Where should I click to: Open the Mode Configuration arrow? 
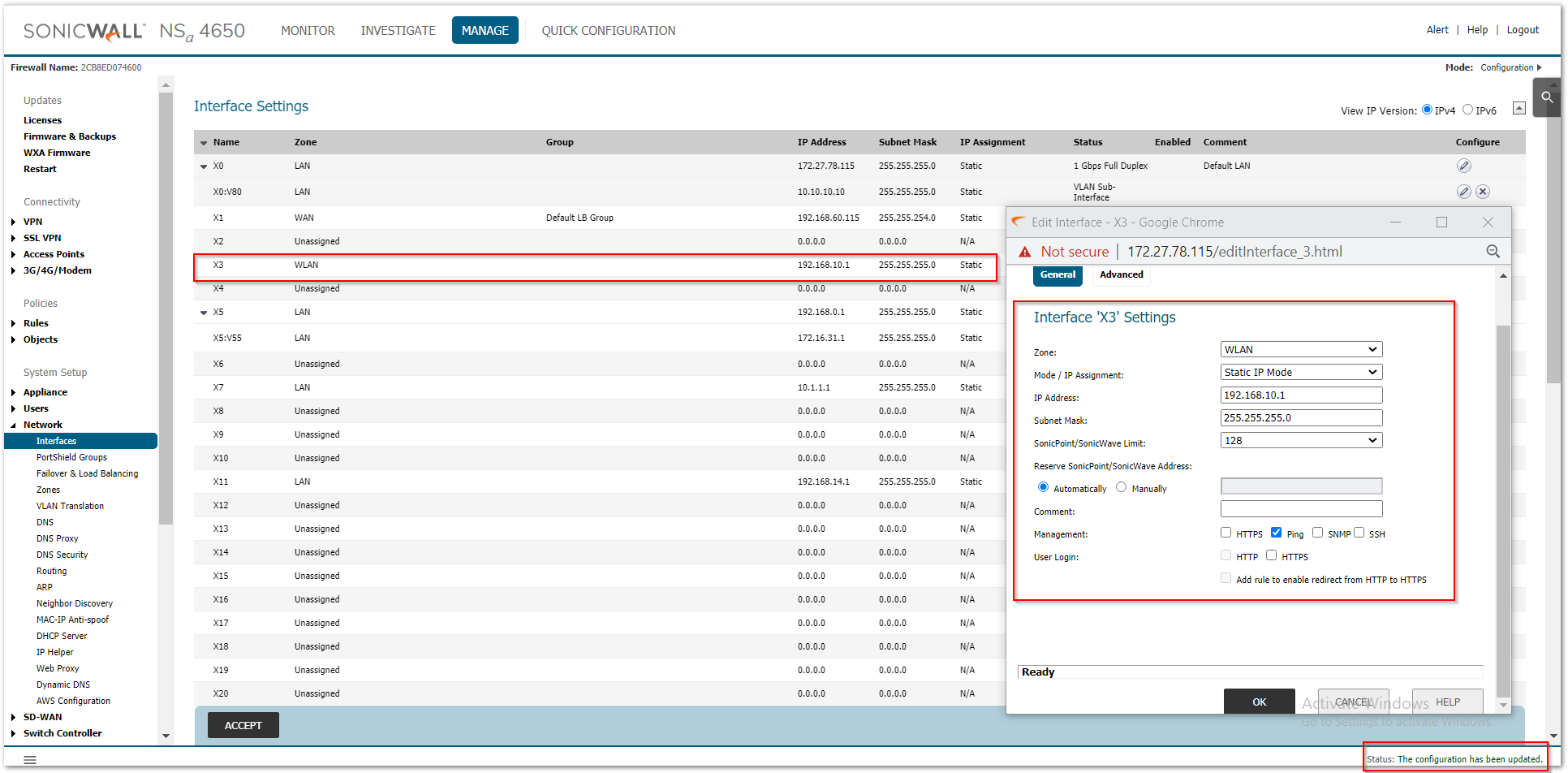coord(1540,67)
